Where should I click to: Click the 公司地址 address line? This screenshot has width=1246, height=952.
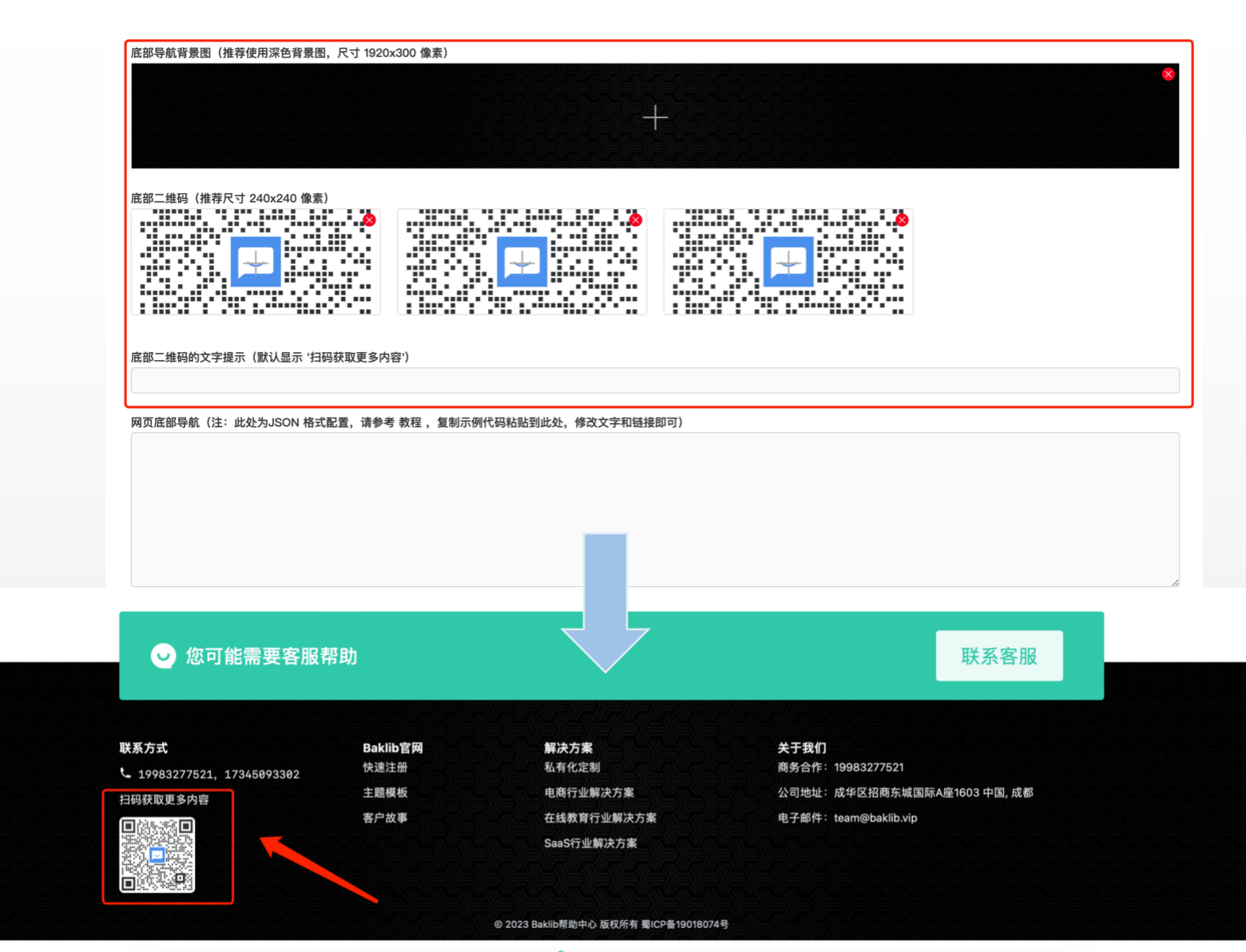pos(906,792)
